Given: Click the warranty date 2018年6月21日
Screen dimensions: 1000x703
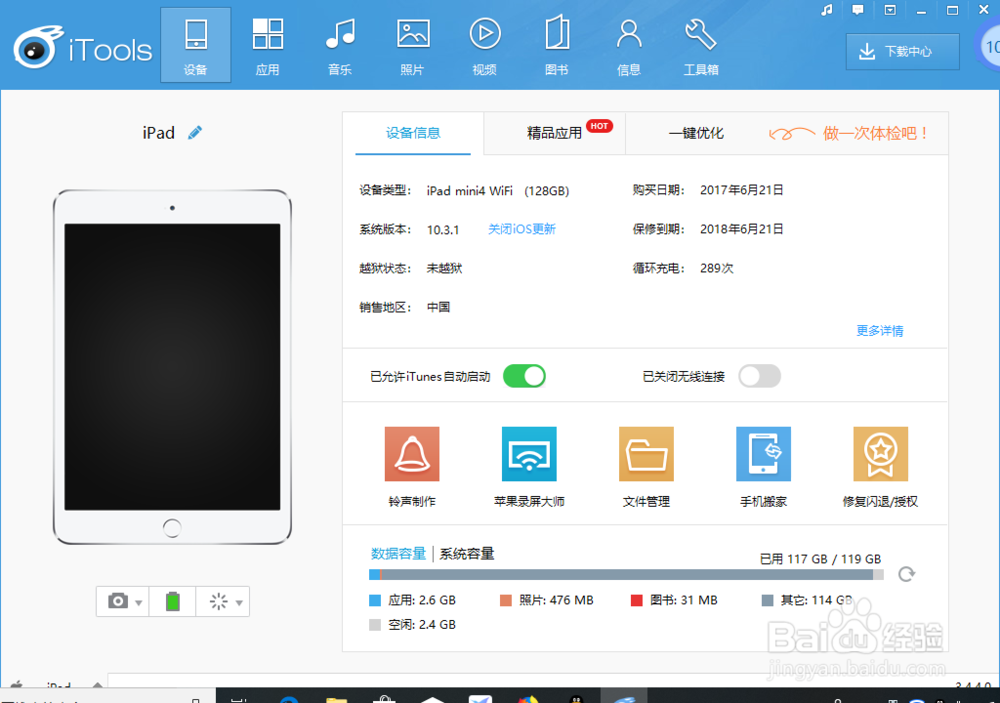Looking at the screenshot, I should [x=742, y=229].
